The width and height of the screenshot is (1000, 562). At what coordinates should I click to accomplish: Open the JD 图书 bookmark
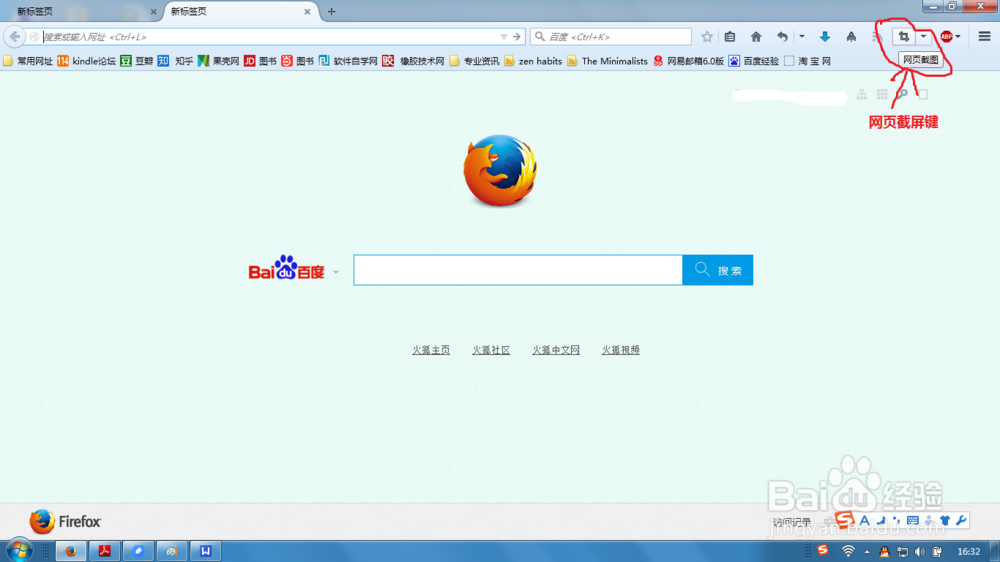click(x=260, y=61)
